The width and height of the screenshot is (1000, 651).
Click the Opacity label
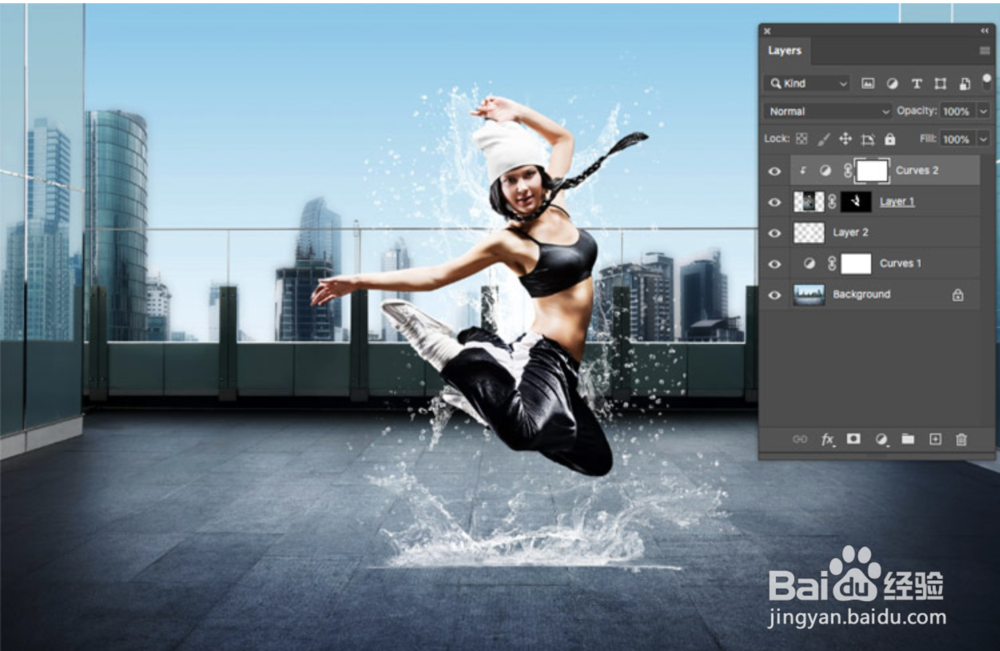click(x=917, y=110)
